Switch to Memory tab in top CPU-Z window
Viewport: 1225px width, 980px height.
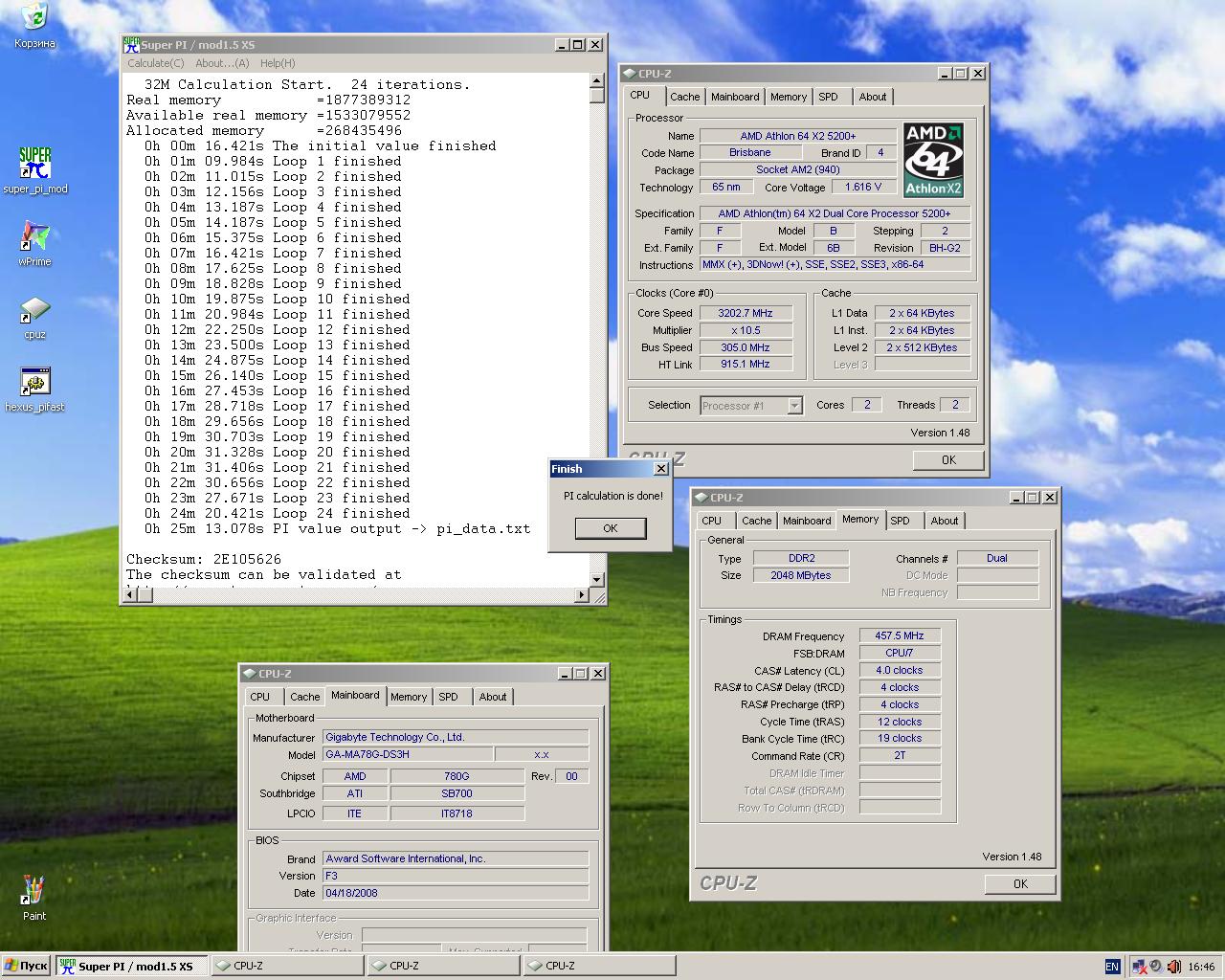(789, 97)
